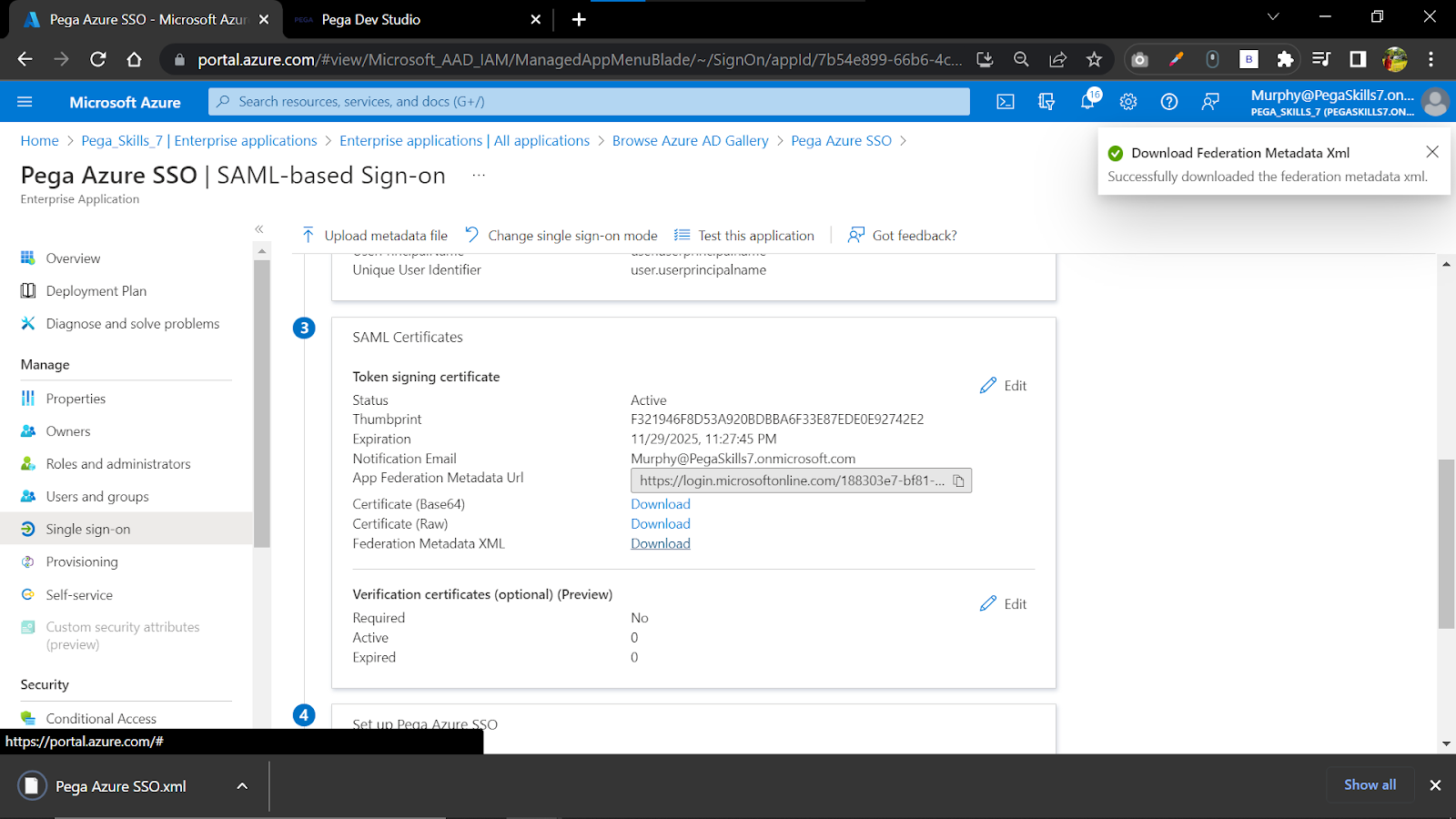
Task: Reload the Azure portal page
Action: 97,59
